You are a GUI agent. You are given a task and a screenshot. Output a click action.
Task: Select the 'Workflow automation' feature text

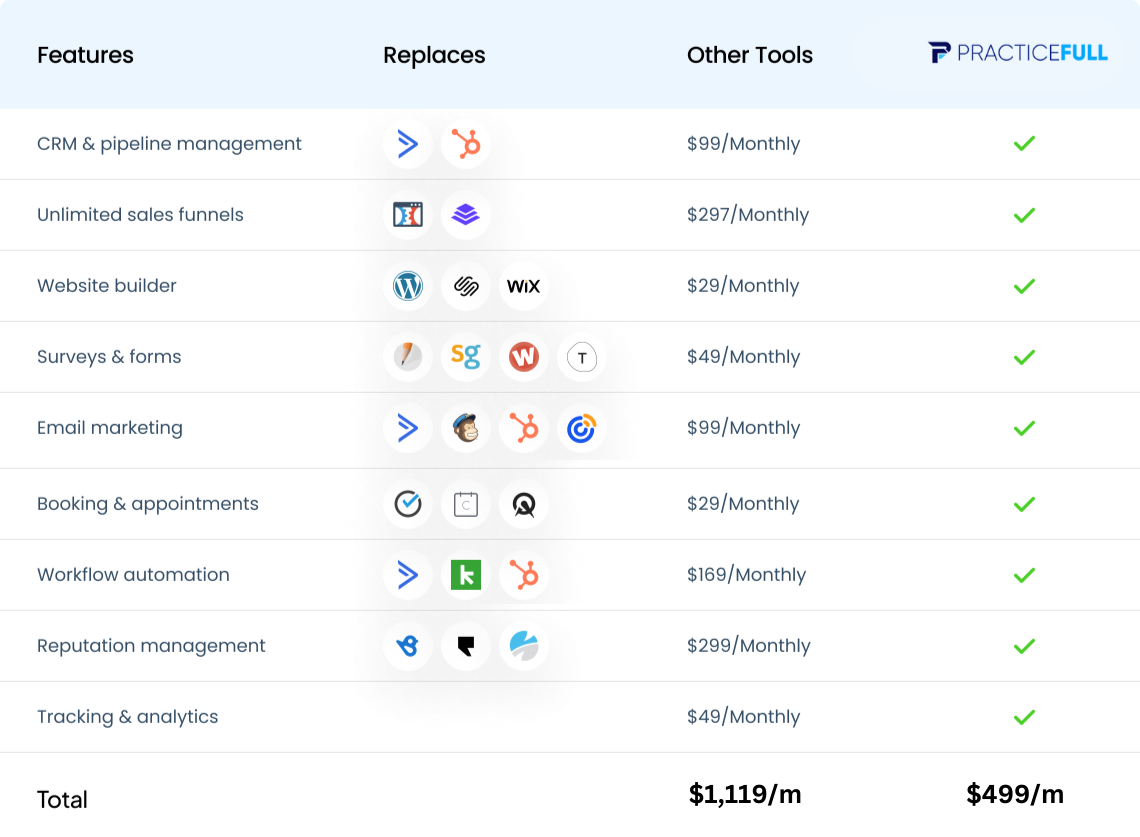pyautogui.click(x=133, y=575)
